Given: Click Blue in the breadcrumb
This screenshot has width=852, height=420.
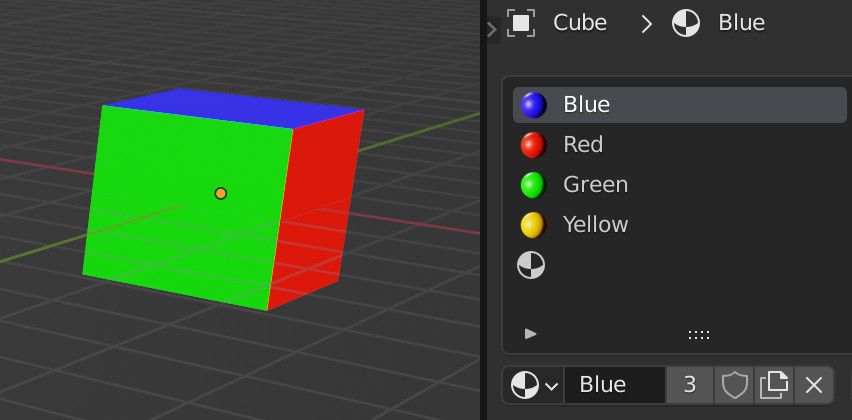Looking at the screenshot, I should click(x=741, y=23).
